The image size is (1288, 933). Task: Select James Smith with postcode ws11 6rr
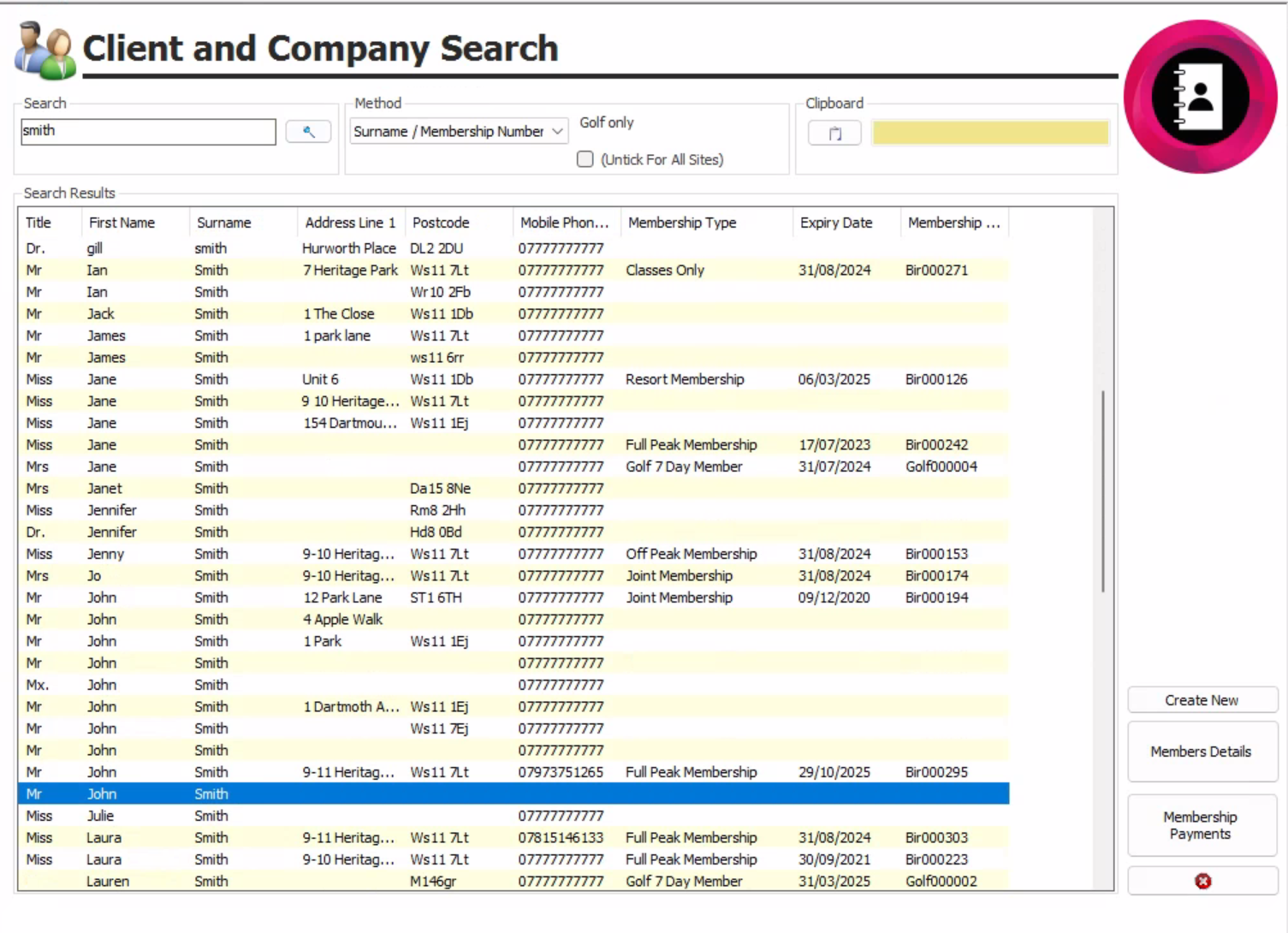point(513,358)
